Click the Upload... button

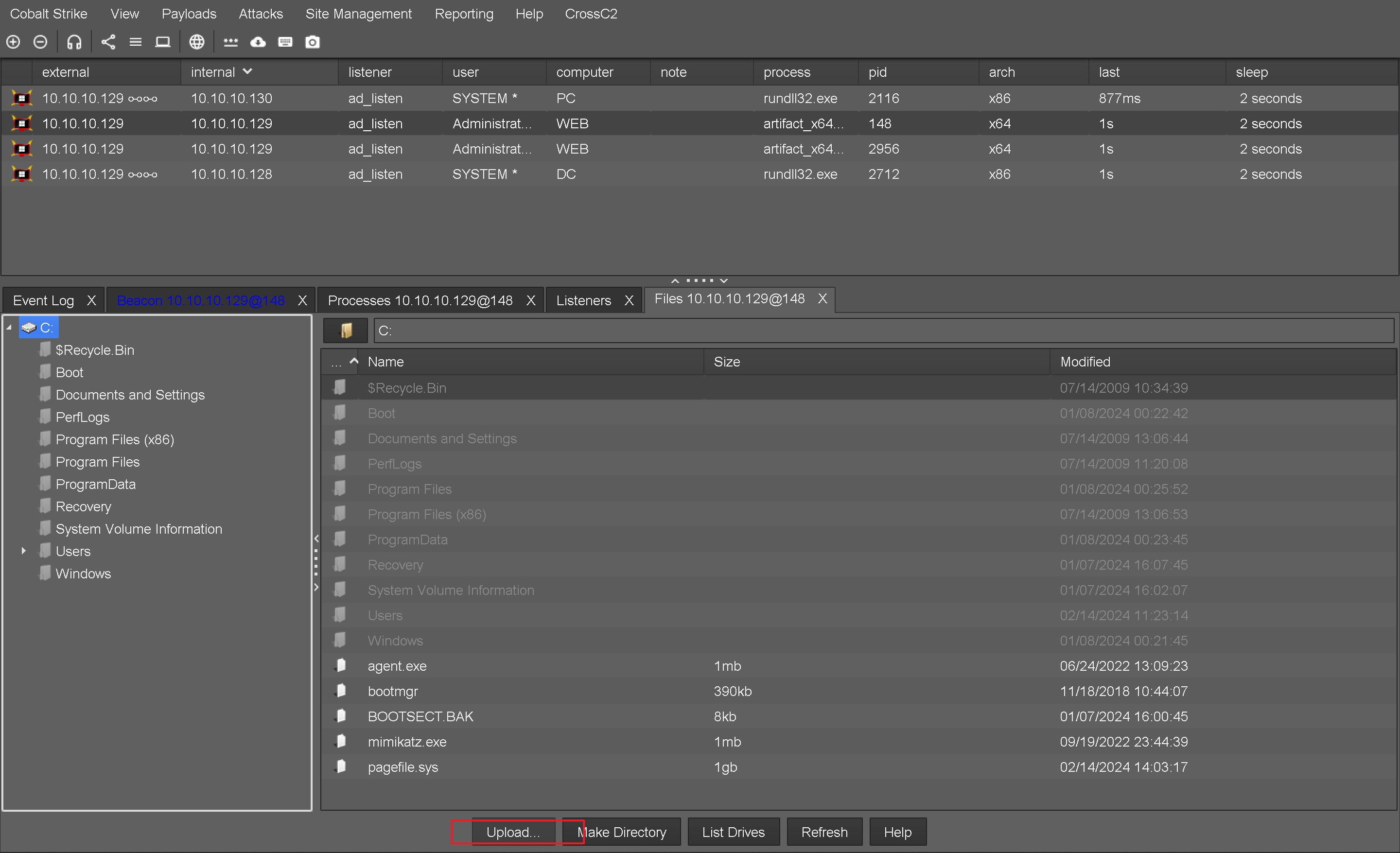point(512,832)
